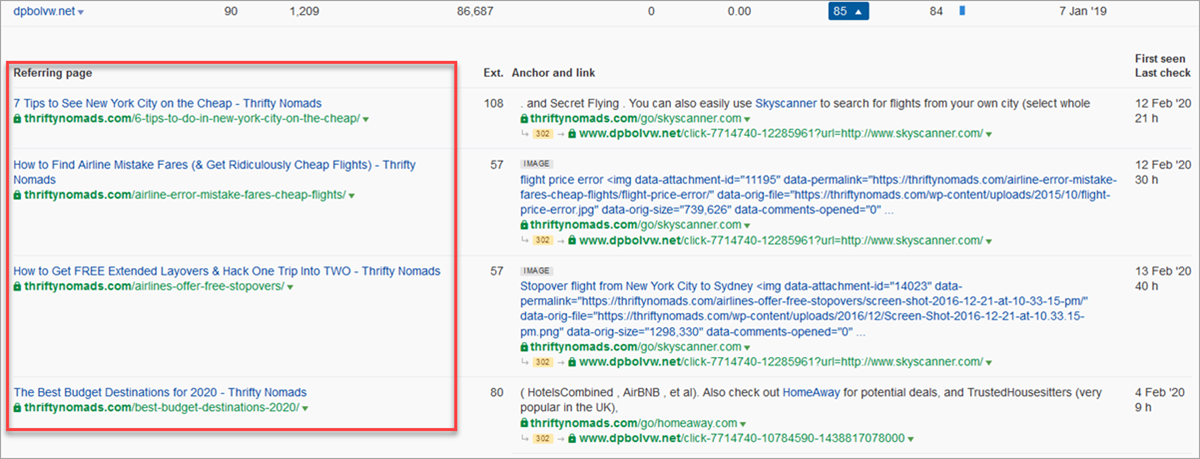The image size is (1200, 459).
Task: Expand caret after the 10784590-1438817078000 URL
Action: coord(911,439)
